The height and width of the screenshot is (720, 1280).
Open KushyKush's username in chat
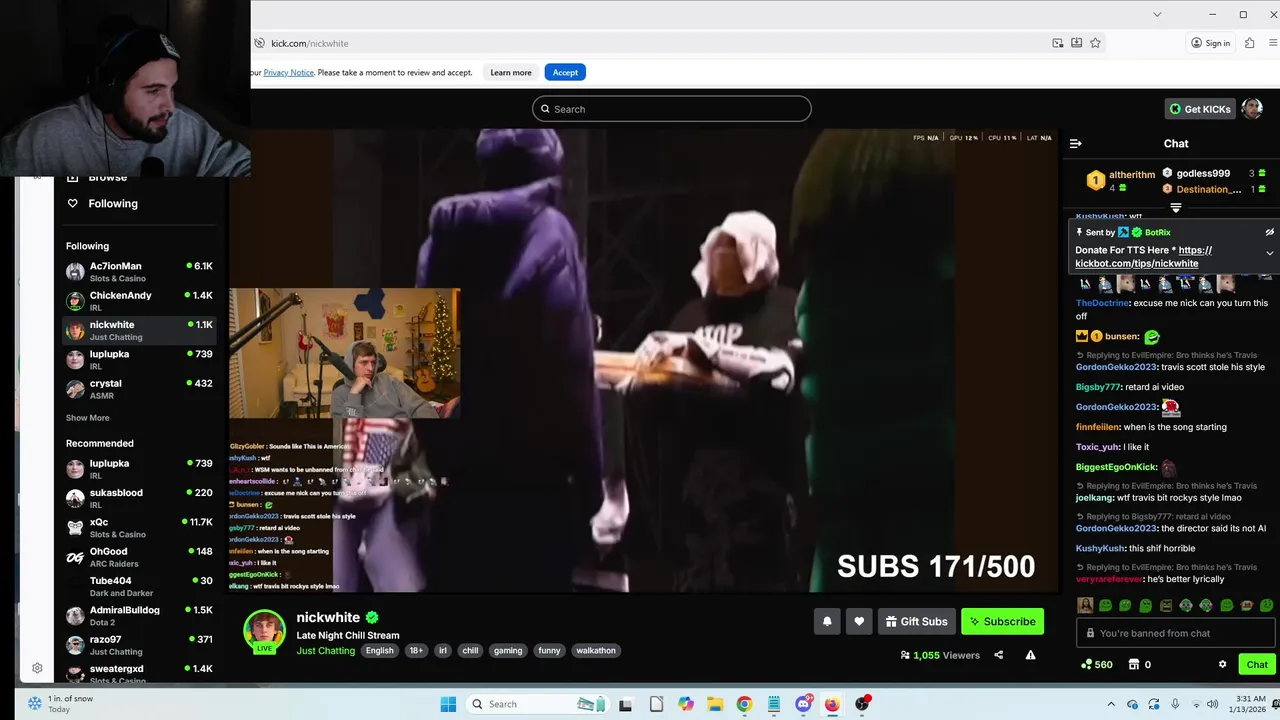[x=1100, y=548]
